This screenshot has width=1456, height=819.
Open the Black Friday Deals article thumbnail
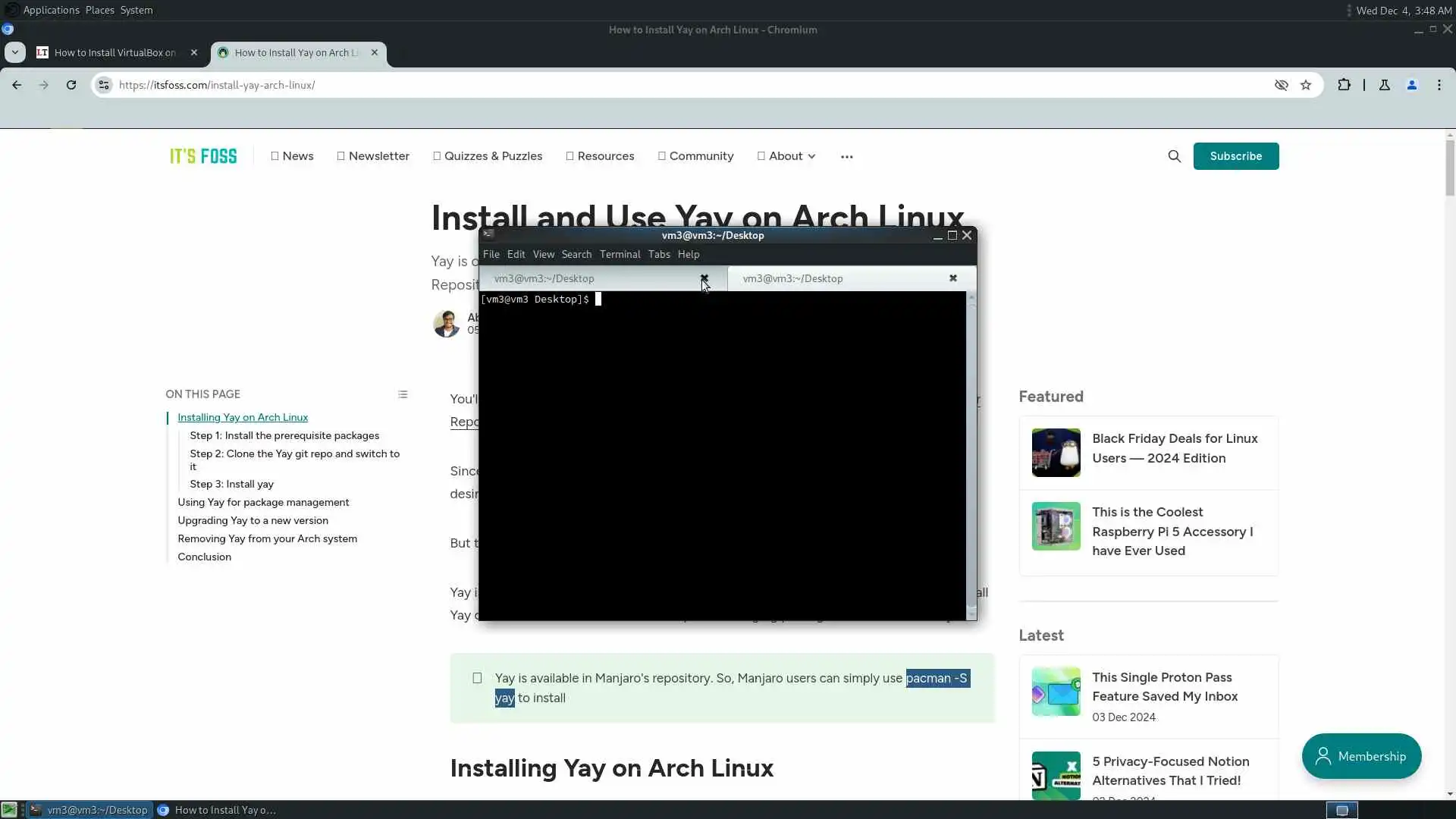pos(1056,453)
